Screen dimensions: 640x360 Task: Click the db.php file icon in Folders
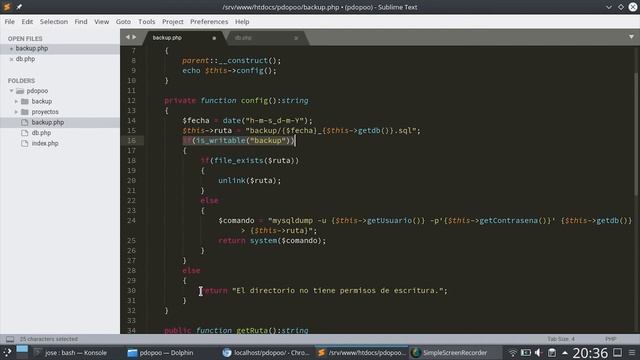pyautogui.click(x=24, y=133)
